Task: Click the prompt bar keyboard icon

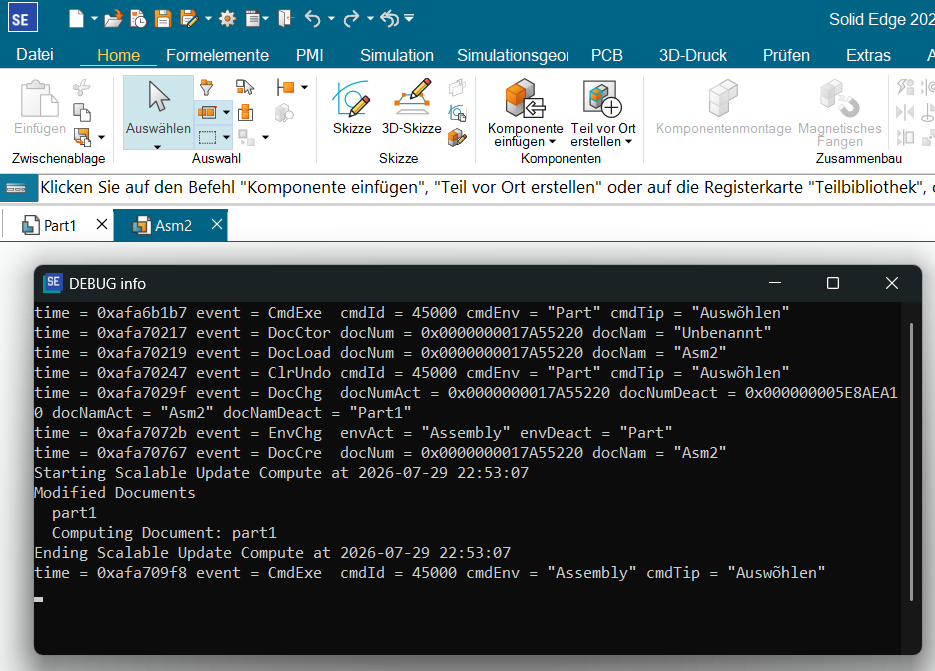Action: point(16,188)
